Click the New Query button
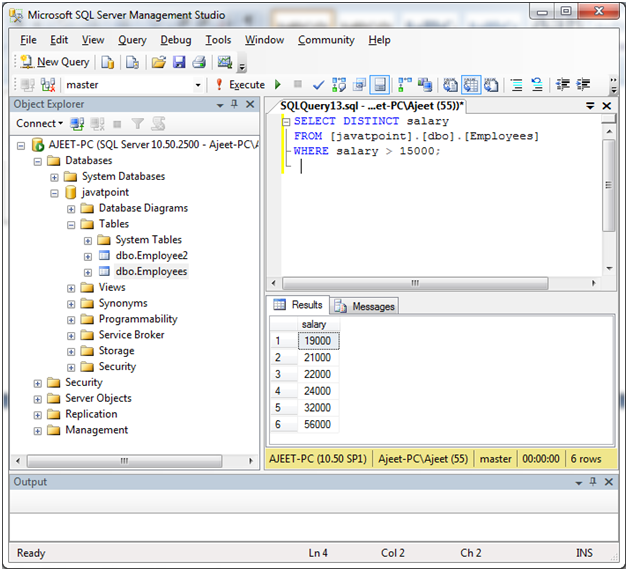This screenshot has height=571, width=628. click(x=55, y=62)
